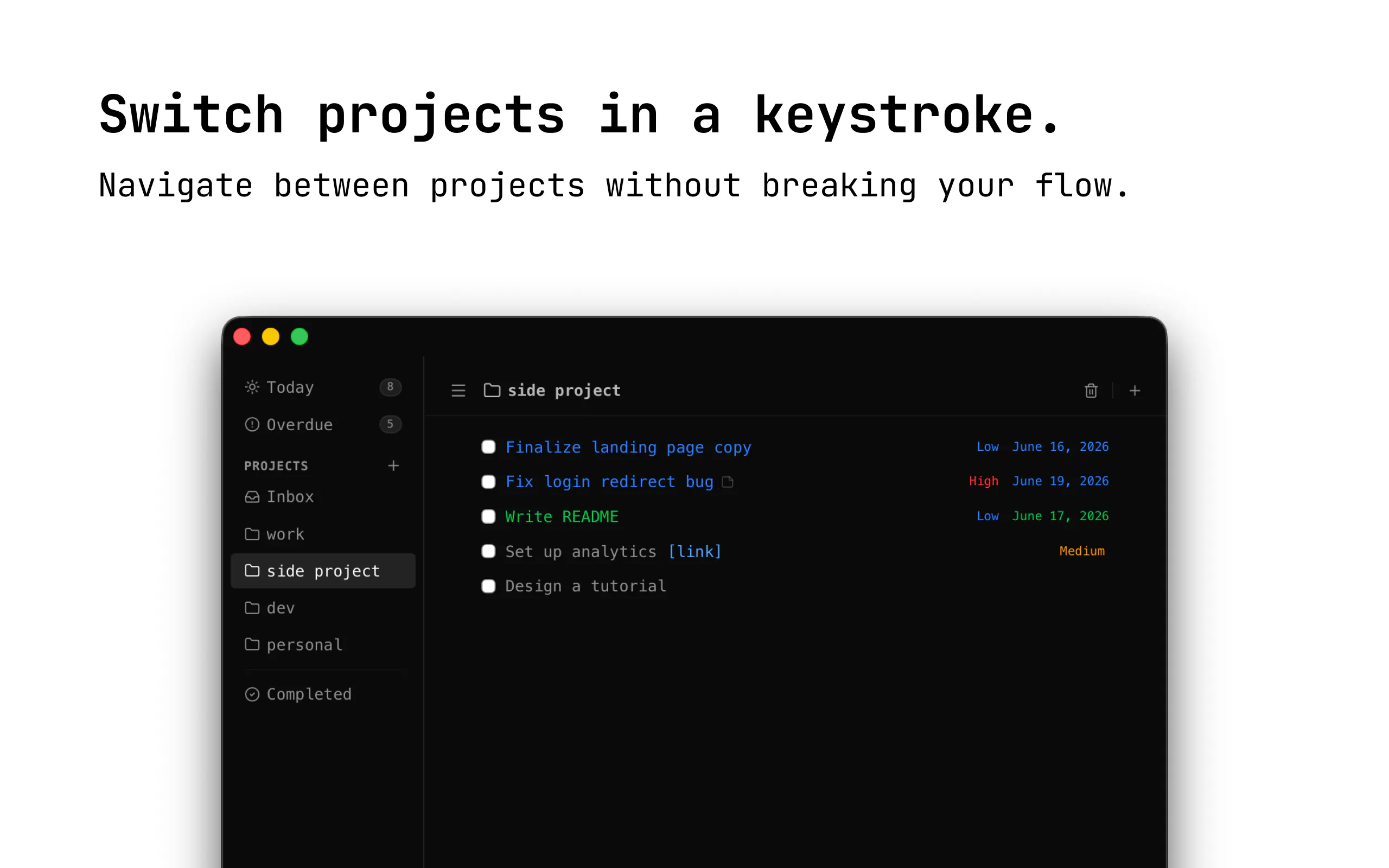Viewport: 1389px width, 868px height.
Task: Tick the Set up analytics checkbox
Action: coord(488,551)
